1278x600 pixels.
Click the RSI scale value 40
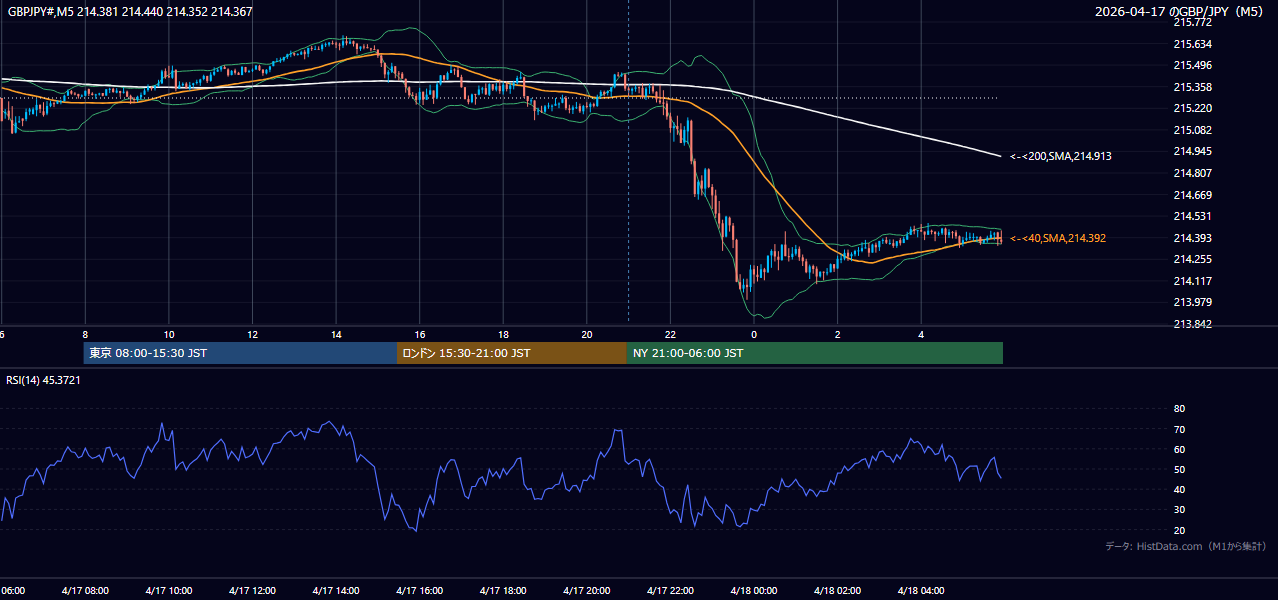click(x=1179, y=489)
